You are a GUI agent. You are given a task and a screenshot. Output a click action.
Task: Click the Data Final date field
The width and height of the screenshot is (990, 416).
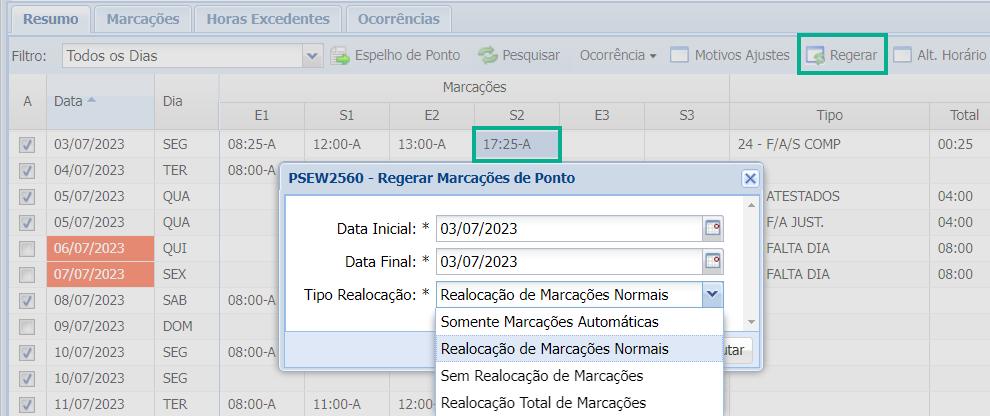pos(569,261)
